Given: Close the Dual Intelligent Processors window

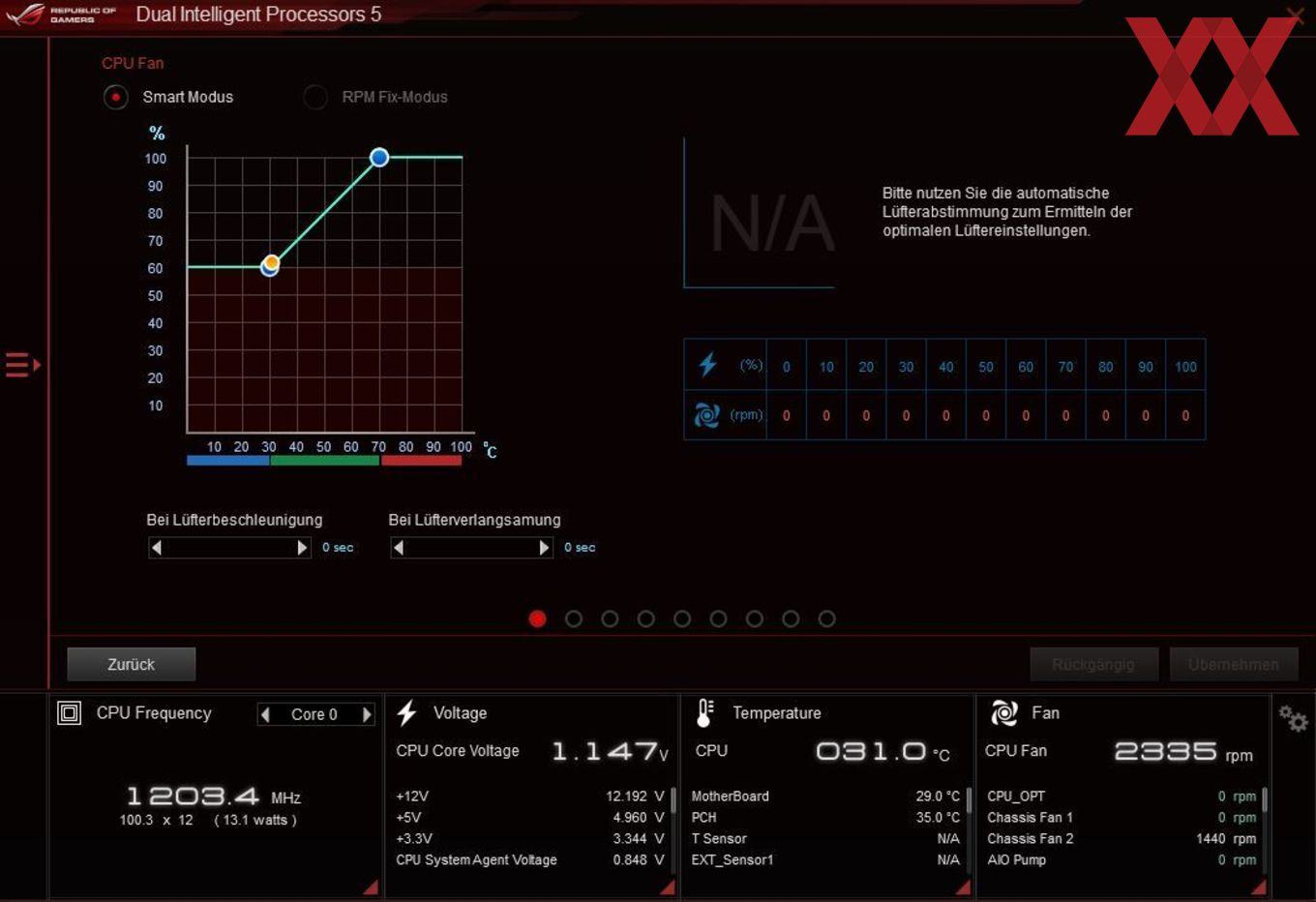Looking at the screenshot, I should [x=1295, y=15].
